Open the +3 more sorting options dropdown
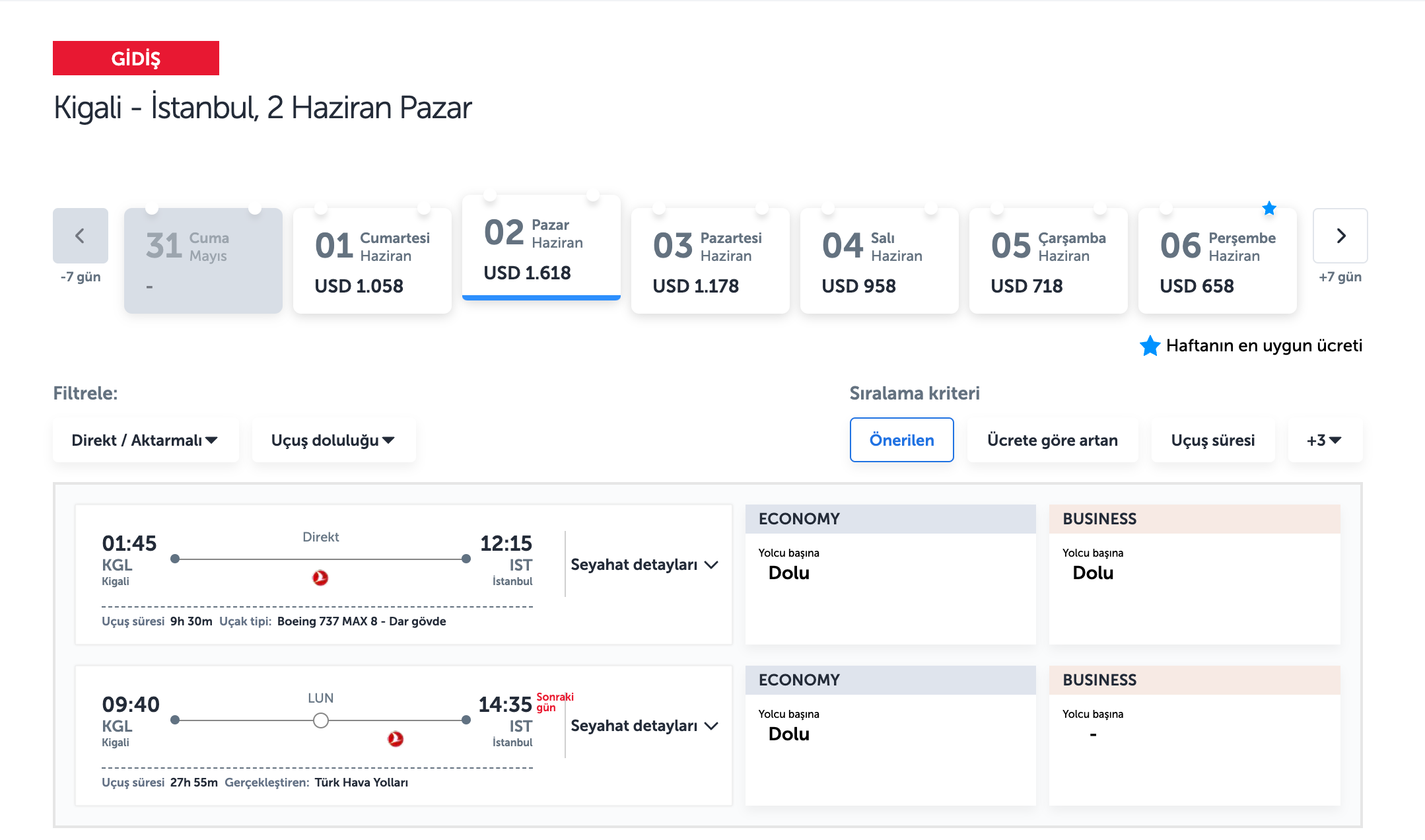This screenshot has width=1425, height=840. pyautogui.click(x=1325, y=440)
